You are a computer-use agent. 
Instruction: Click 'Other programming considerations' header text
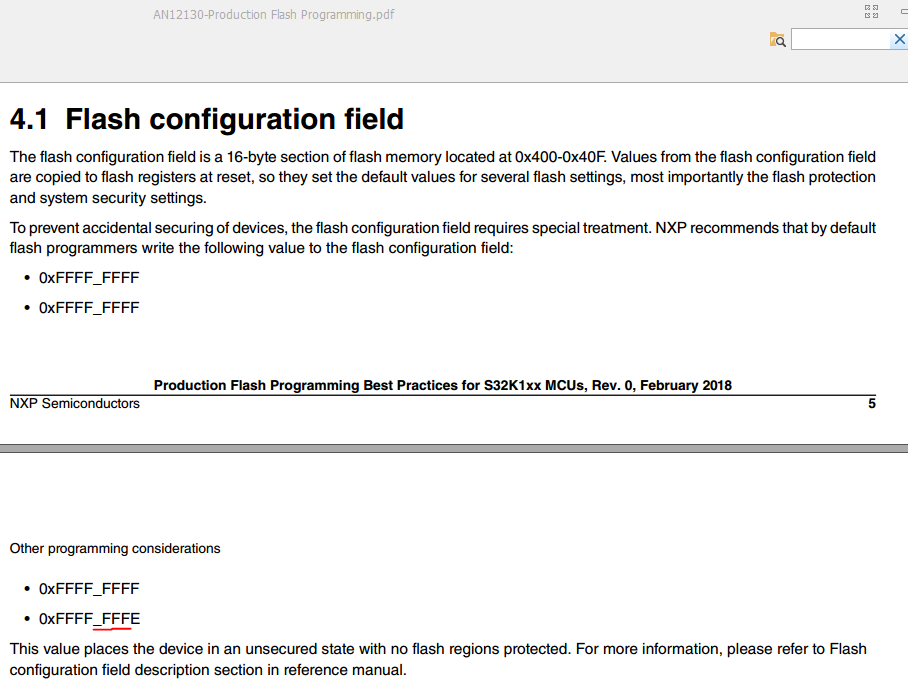[115, 548]
